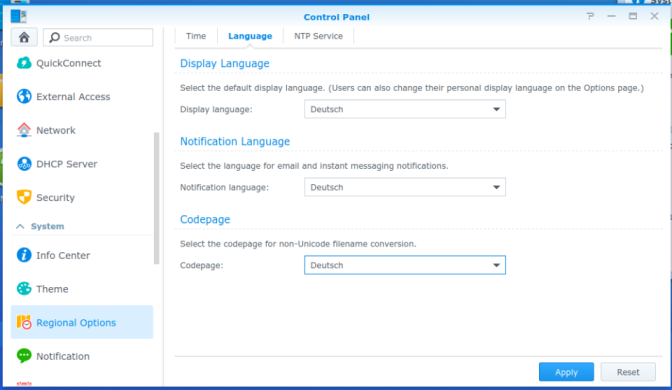Click the Theme palette icon
The image size is (672, 390).
(24, 289)
